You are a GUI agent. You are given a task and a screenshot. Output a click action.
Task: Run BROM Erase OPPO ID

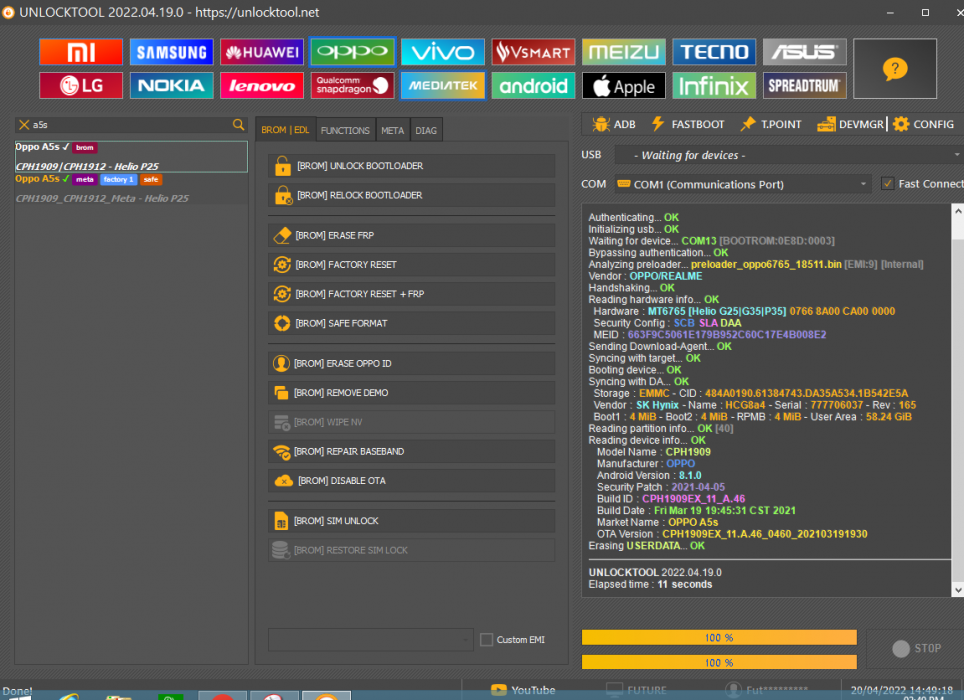pyautogui.click(x=411, y=364)
